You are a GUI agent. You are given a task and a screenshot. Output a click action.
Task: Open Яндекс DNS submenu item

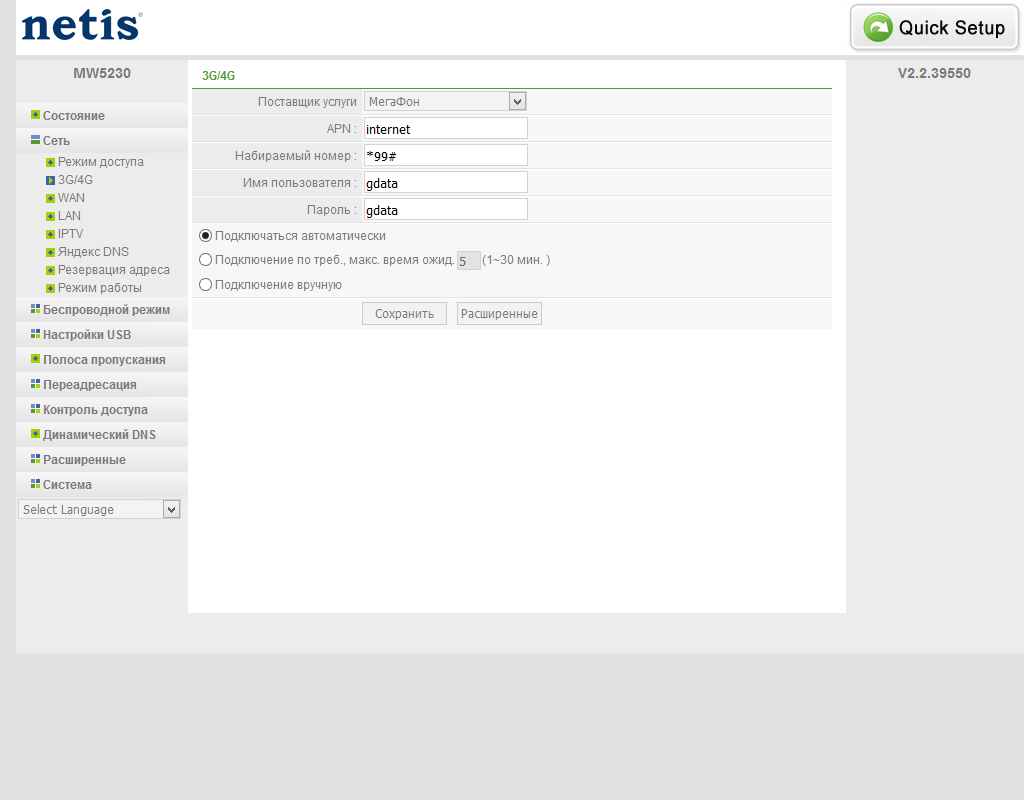[x=93, y=252]
